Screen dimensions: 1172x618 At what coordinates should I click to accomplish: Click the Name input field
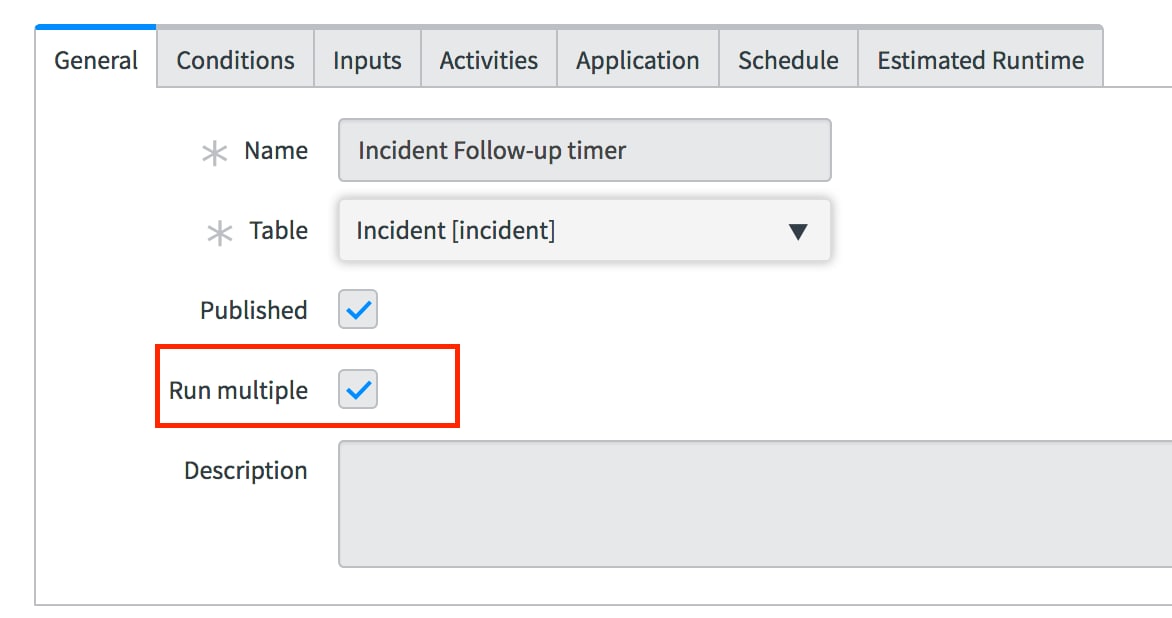(x=585, y=150)
